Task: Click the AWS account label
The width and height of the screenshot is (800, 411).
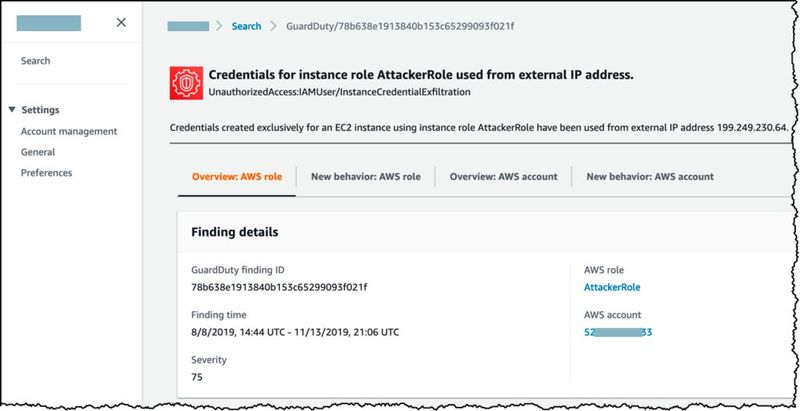Action: point(612,315)
